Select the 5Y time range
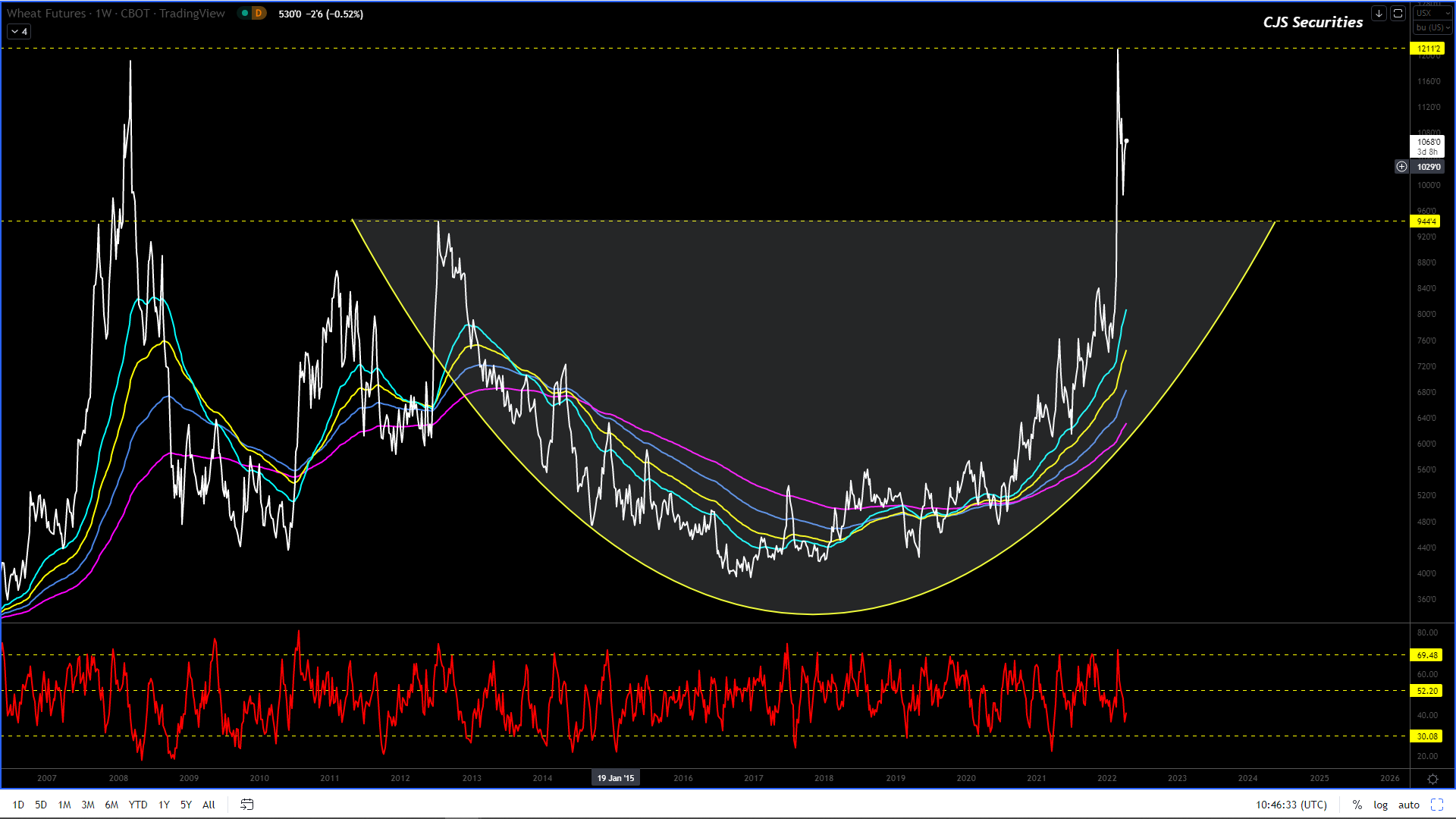The width and height of the screenshot is (1456, 819). pyautogui.click(x=186, y=805)
